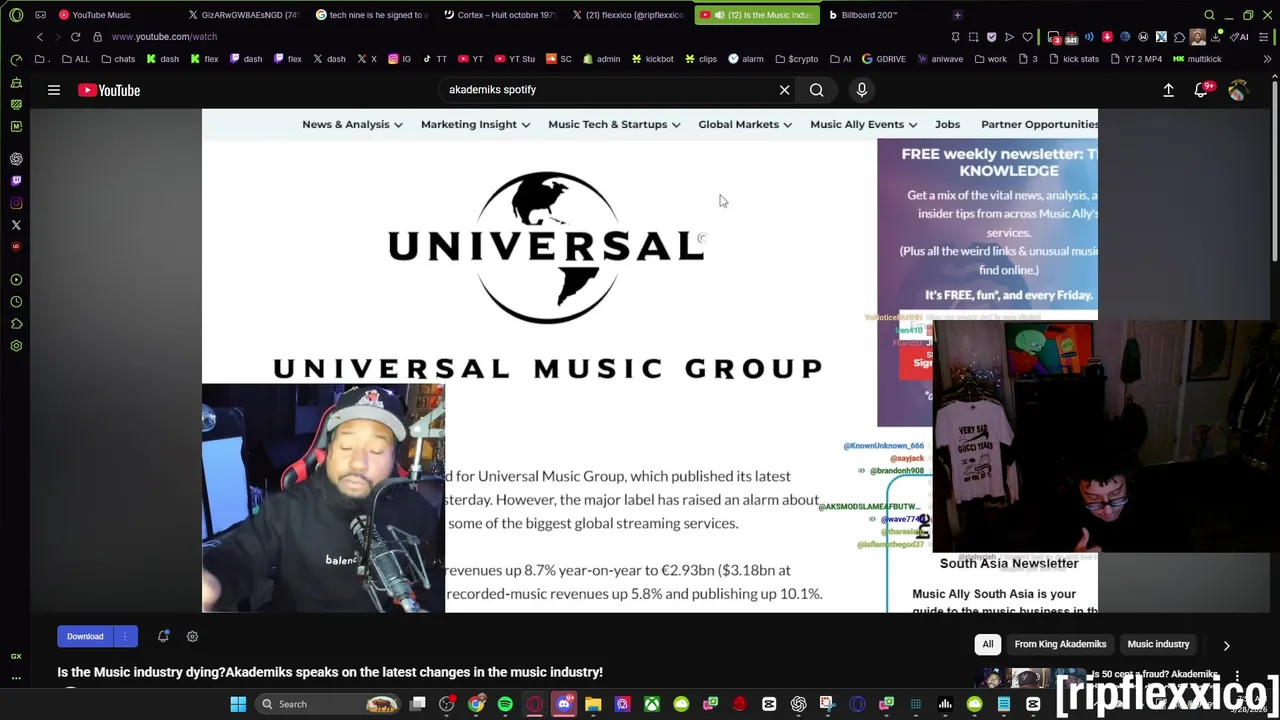
Task: Open ChatGPT icon in the taskbar
Action: click(x=798, y=704)
